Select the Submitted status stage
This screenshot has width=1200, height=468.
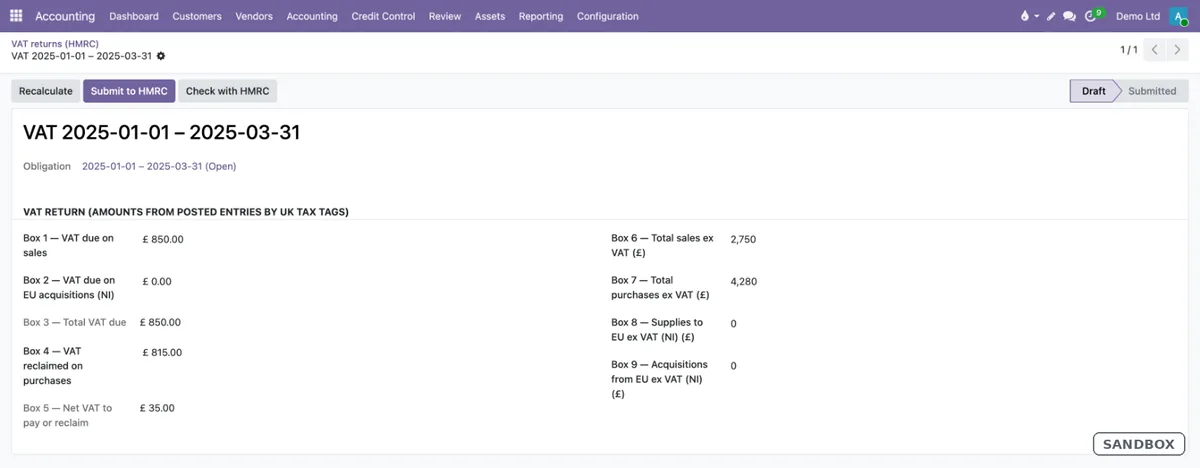click(x=1152, y=91)
